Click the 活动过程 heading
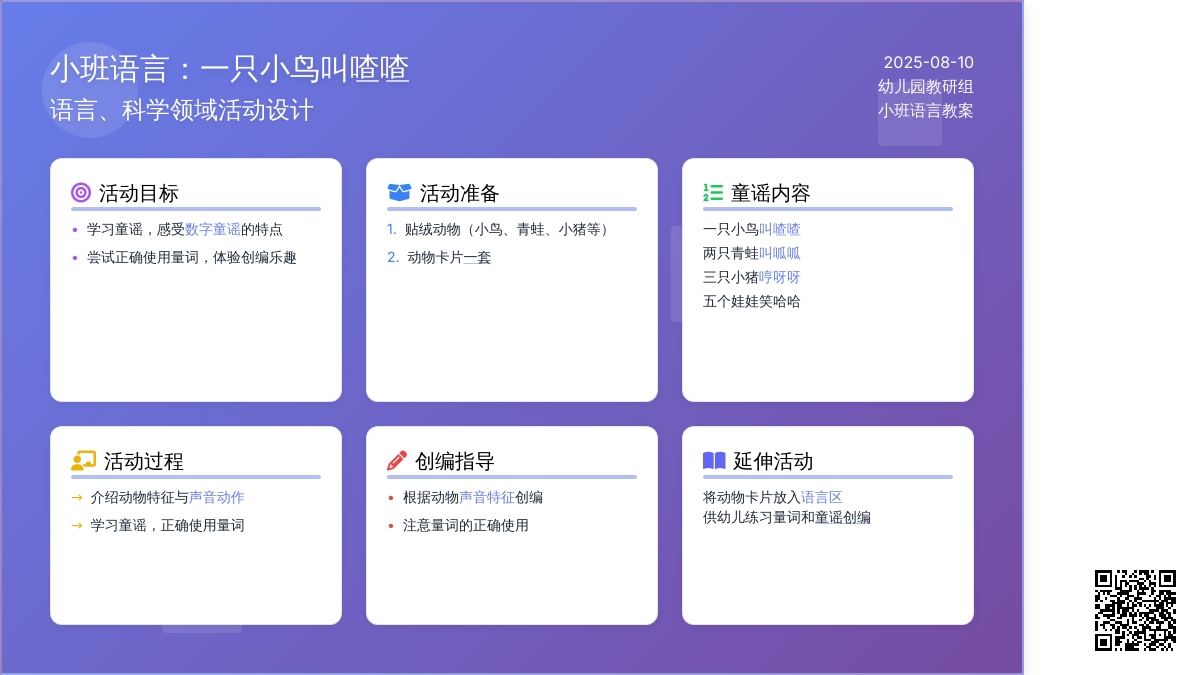1200x675 pixels. point(144,461)
